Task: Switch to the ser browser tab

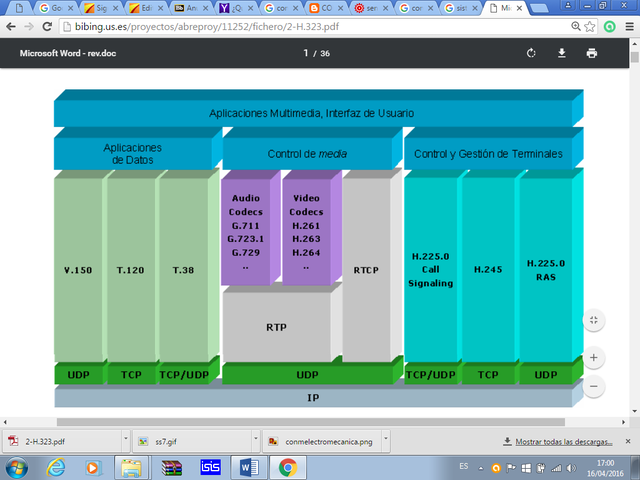Action: tap(370, 8)
